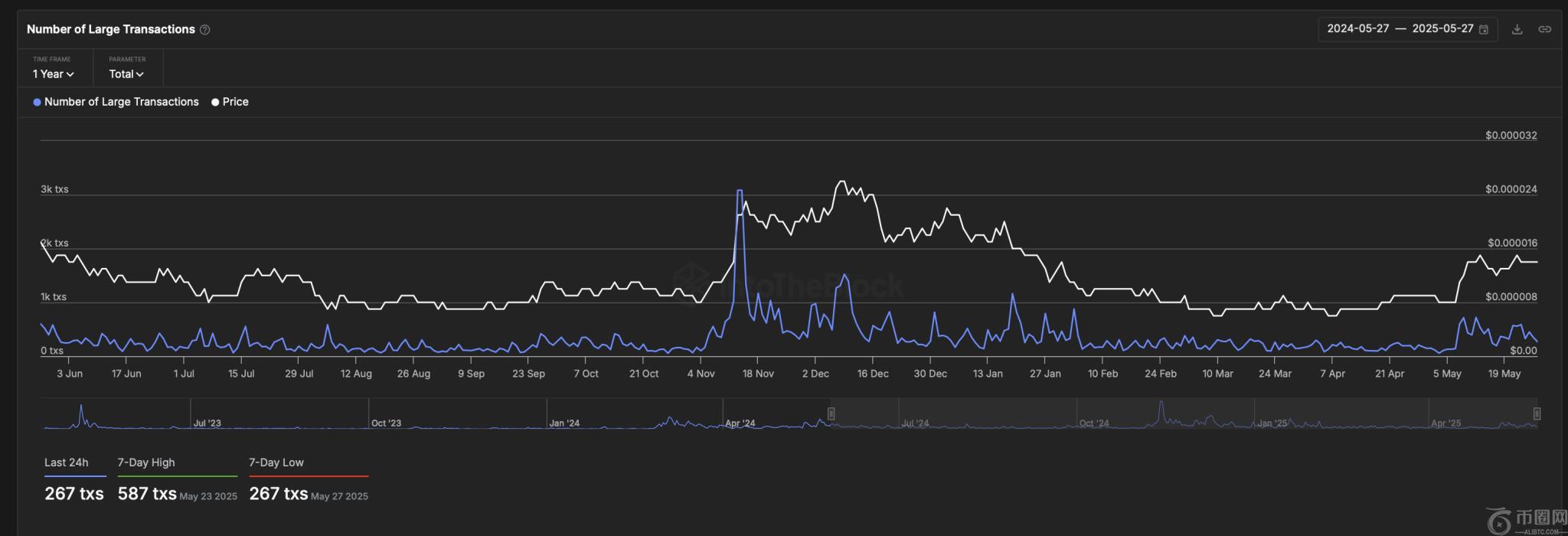The width and height of the screenshot is (1568, 536).
Task: Click the transaction spike near 18 Nov
Action: point(740,191)
